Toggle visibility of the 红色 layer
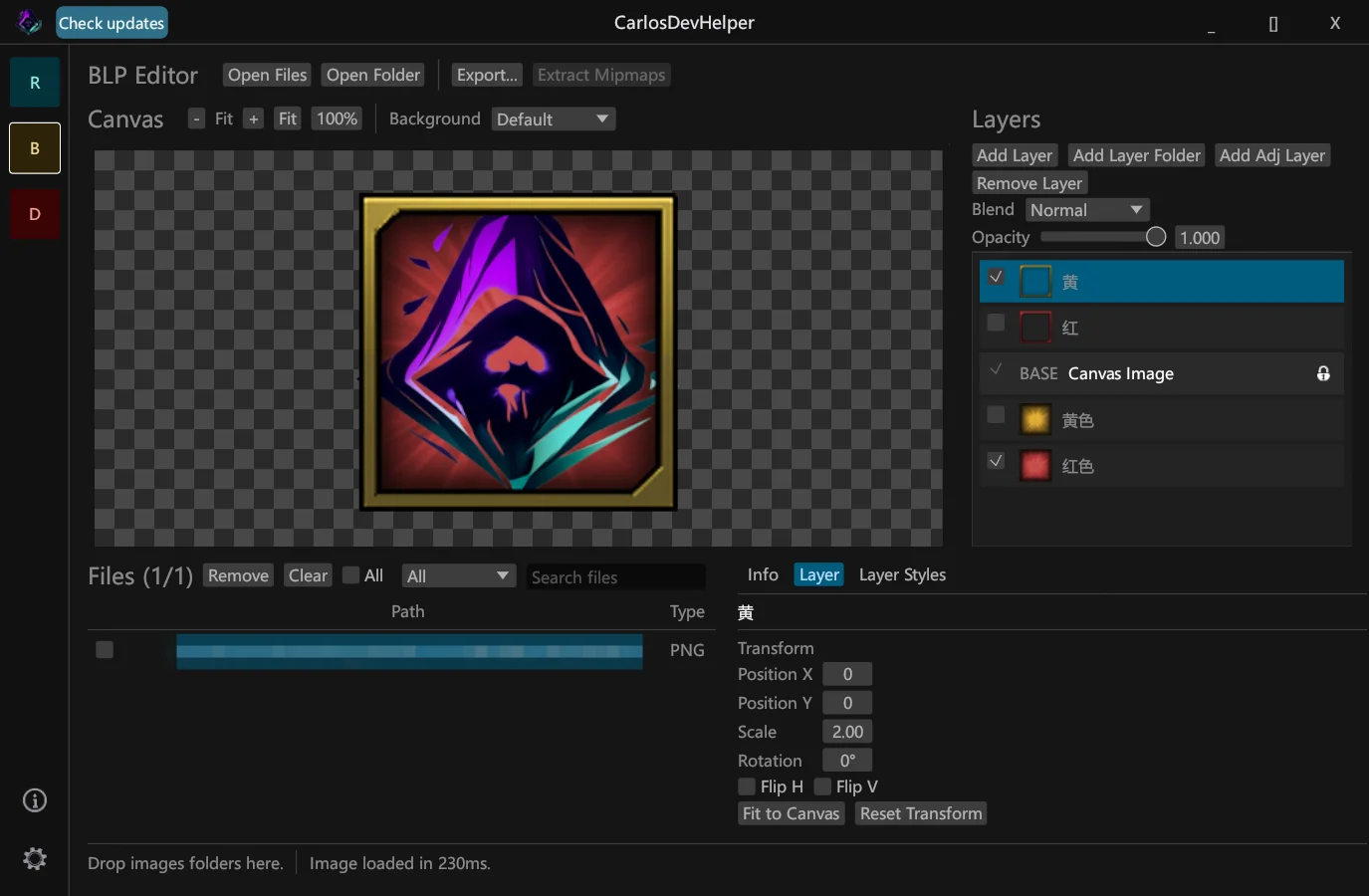The width and height of the screenshot is (1369, 896). click(x=996, y=461)
